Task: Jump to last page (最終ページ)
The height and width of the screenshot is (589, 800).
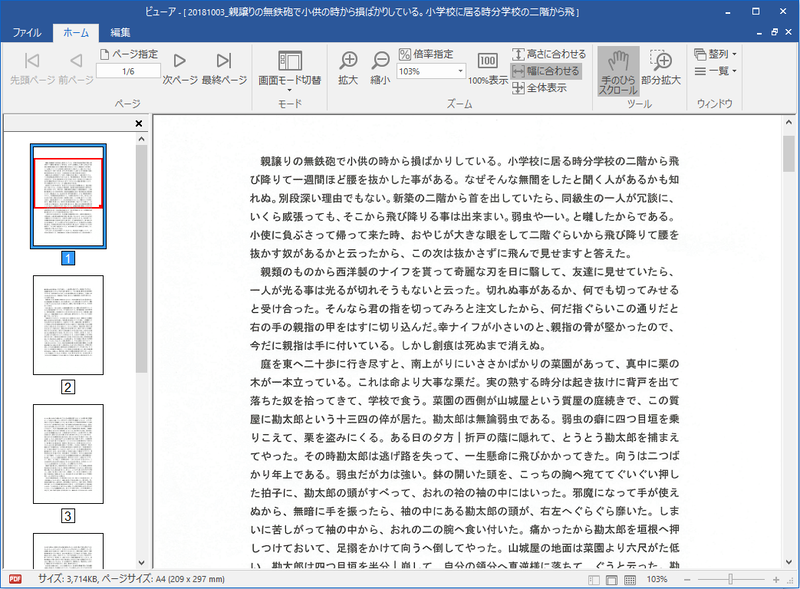Action: 224,67
